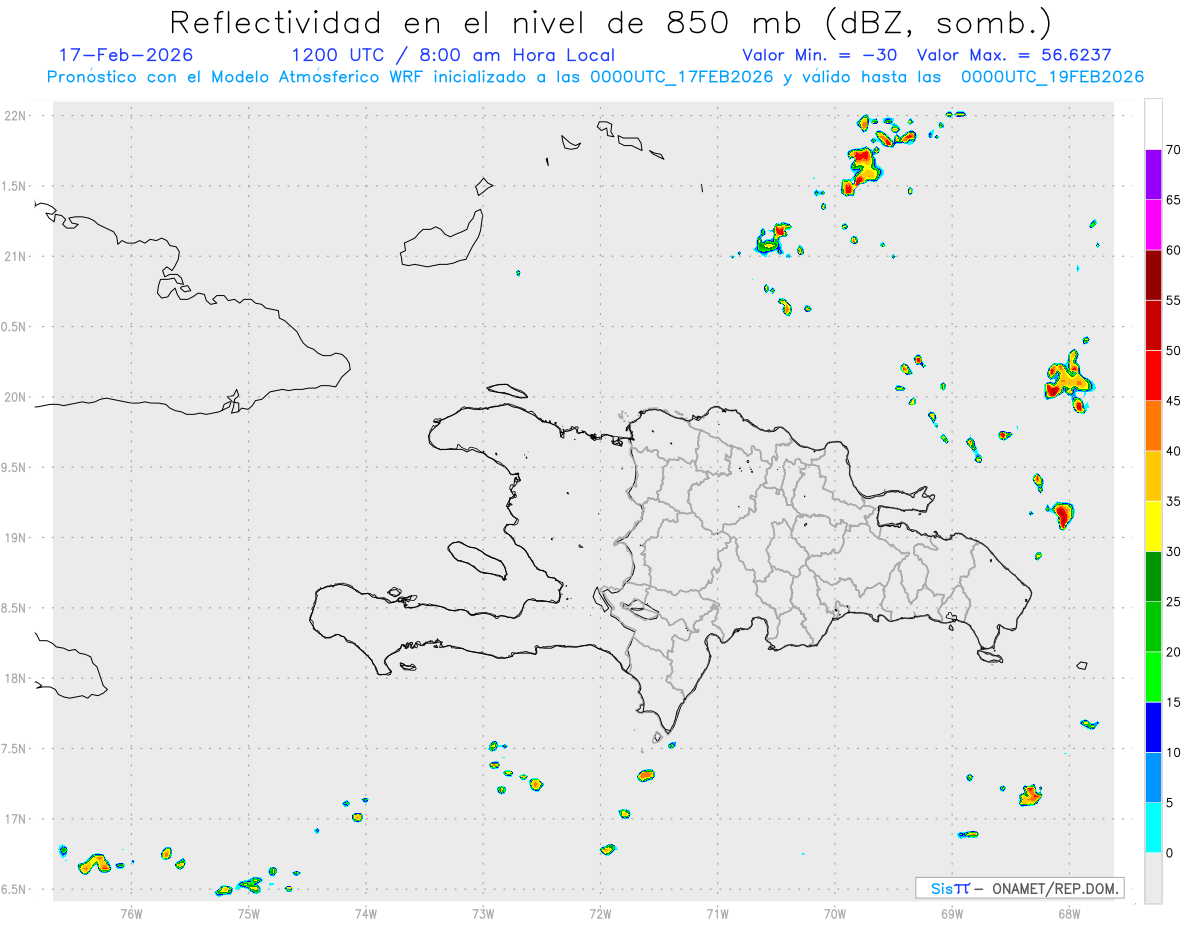Click the colorbar value "50"

click(x=1174, y=351)
